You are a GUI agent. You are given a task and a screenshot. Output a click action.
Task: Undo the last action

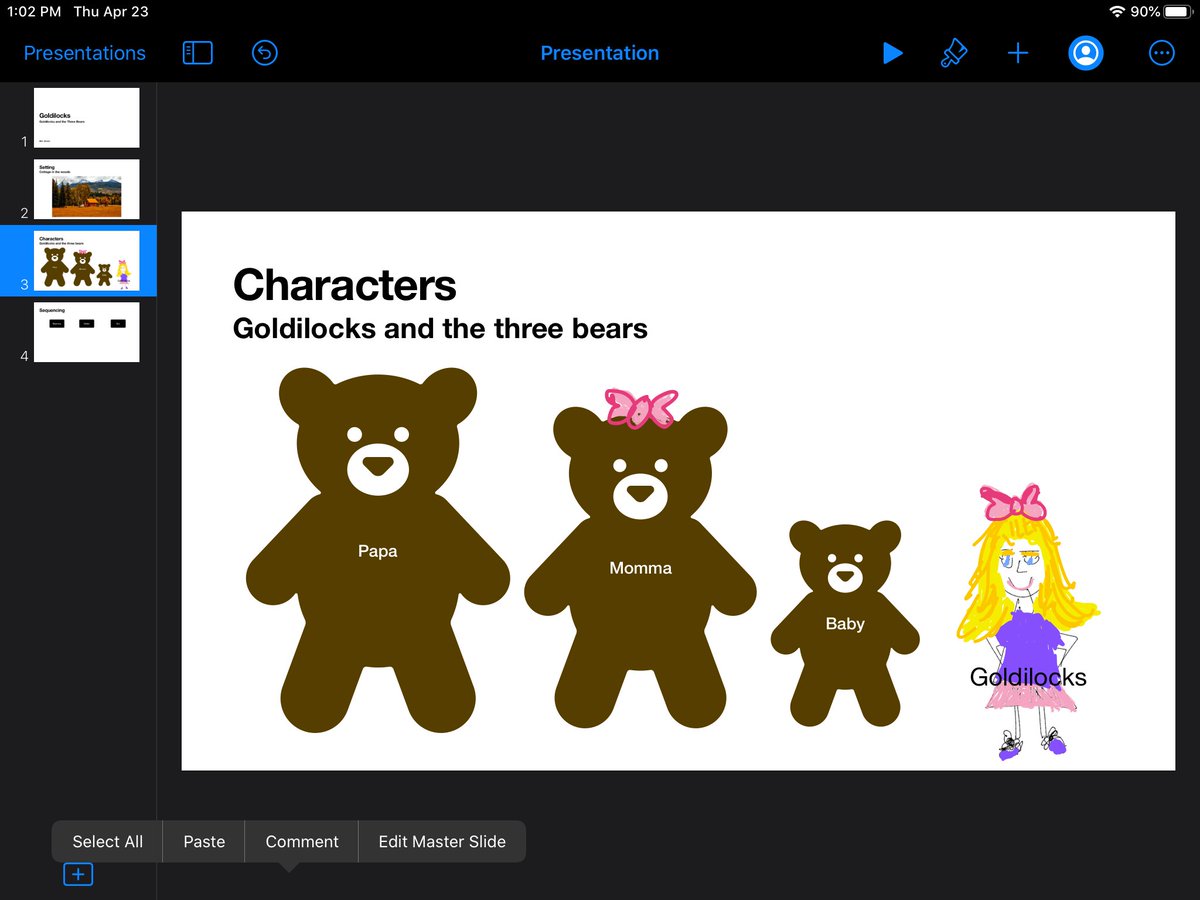(263, 53)
